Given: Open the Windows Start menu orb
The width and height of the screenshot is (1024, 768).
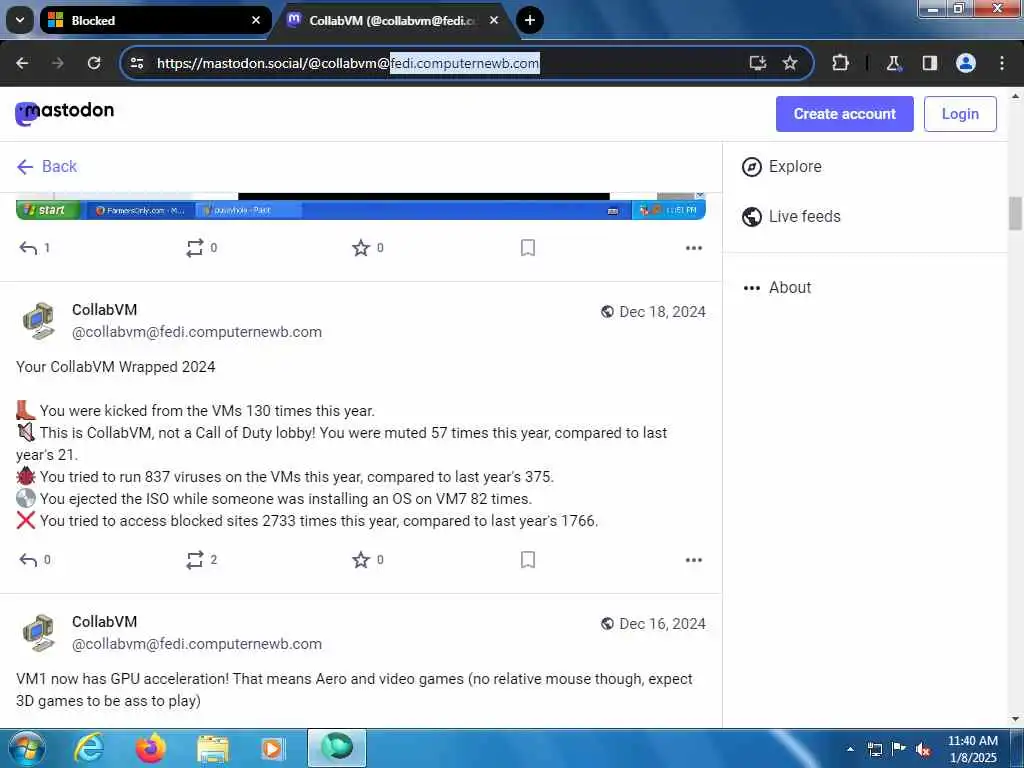Looking at the screenshot, I should (x=27, y=748).
